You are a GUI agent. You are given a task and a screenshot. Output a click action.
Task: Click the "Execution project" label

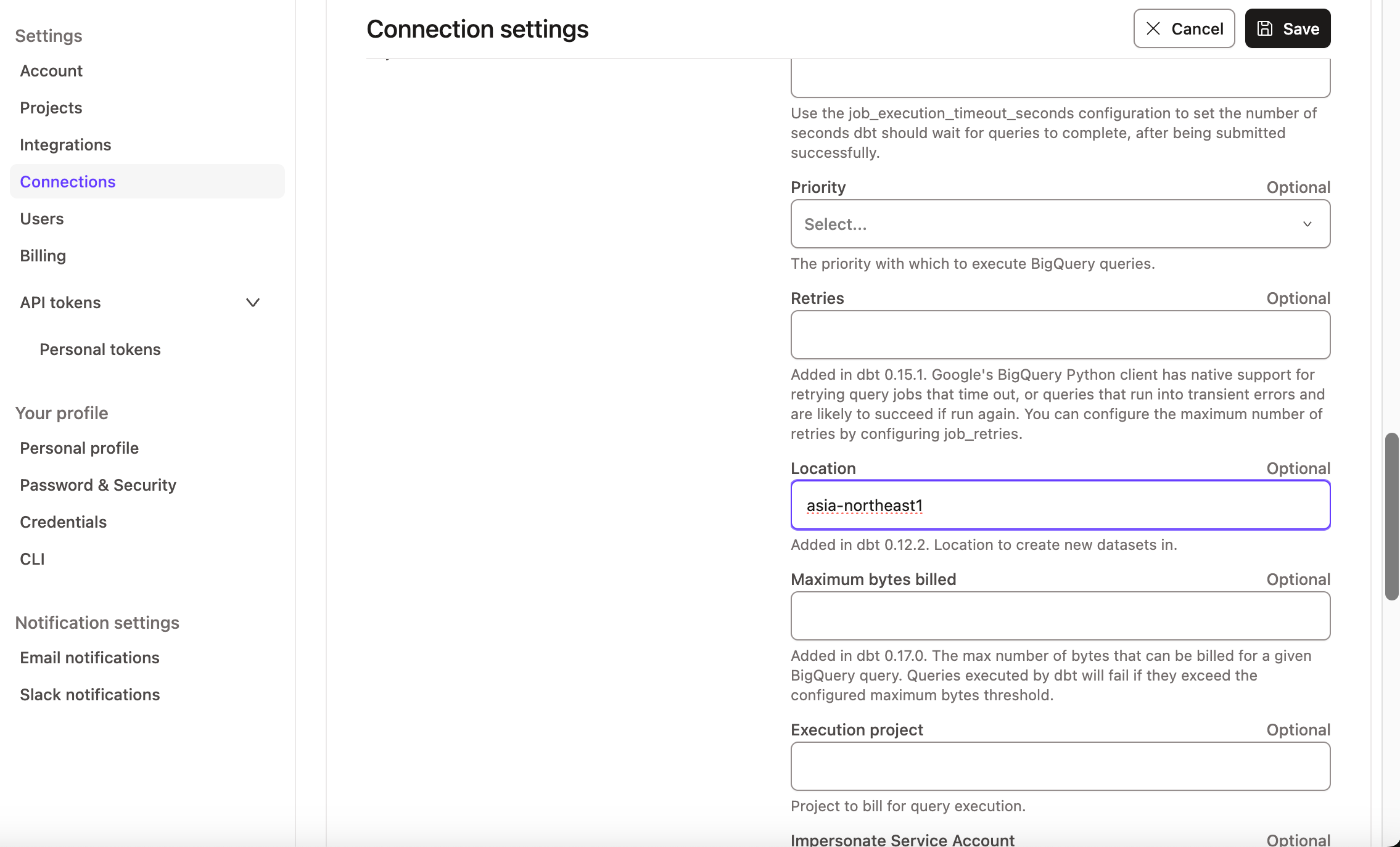pos(857,730)
